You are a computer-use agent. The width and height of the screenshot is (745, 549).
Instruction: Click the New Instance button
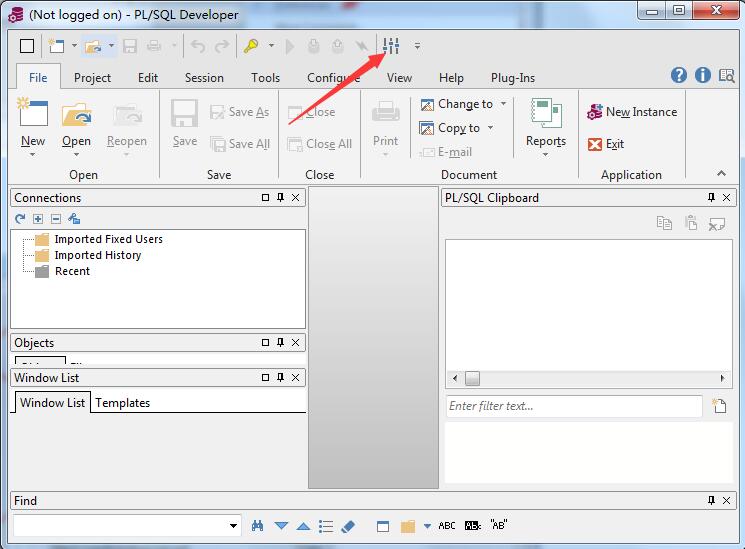(632, 112)
